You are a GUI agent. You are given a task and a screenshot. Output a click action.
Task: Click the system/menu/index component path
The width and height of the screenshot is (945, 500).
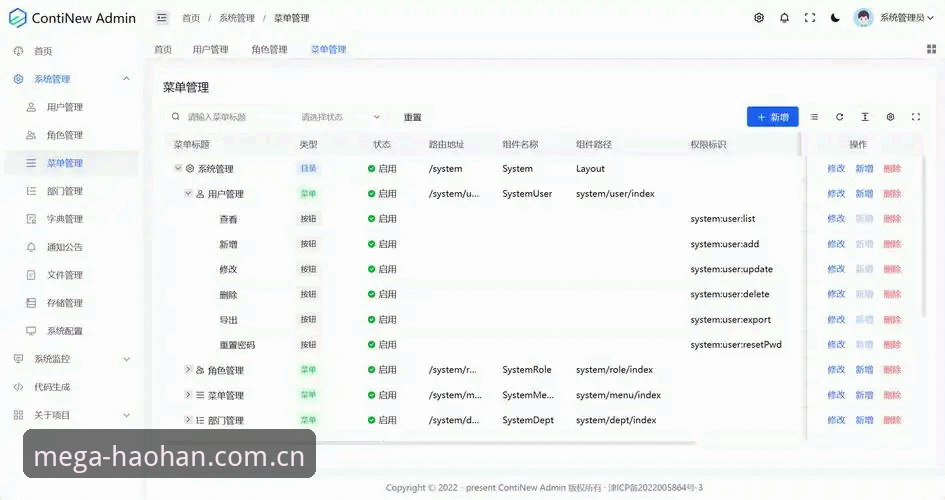[618, 395]
